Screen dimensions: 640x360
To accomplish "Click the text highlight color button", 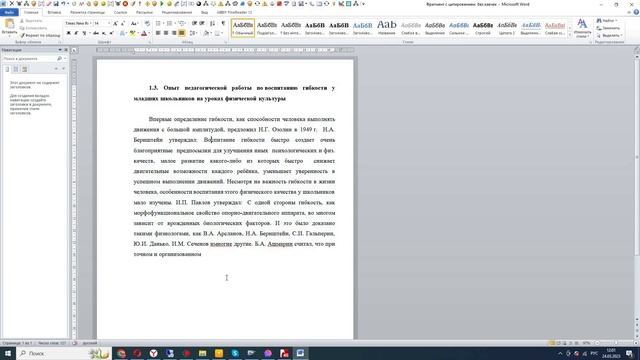I will (x=132, y=33).
